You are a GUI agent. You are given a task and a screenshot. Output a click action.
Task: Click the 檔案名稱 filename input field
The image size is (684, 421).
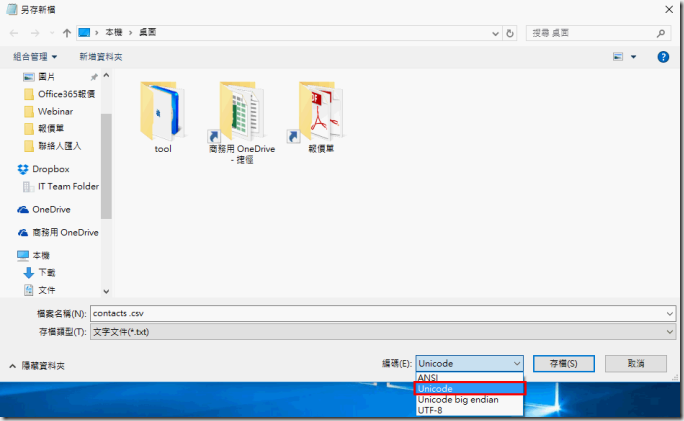tap(380, 313)
